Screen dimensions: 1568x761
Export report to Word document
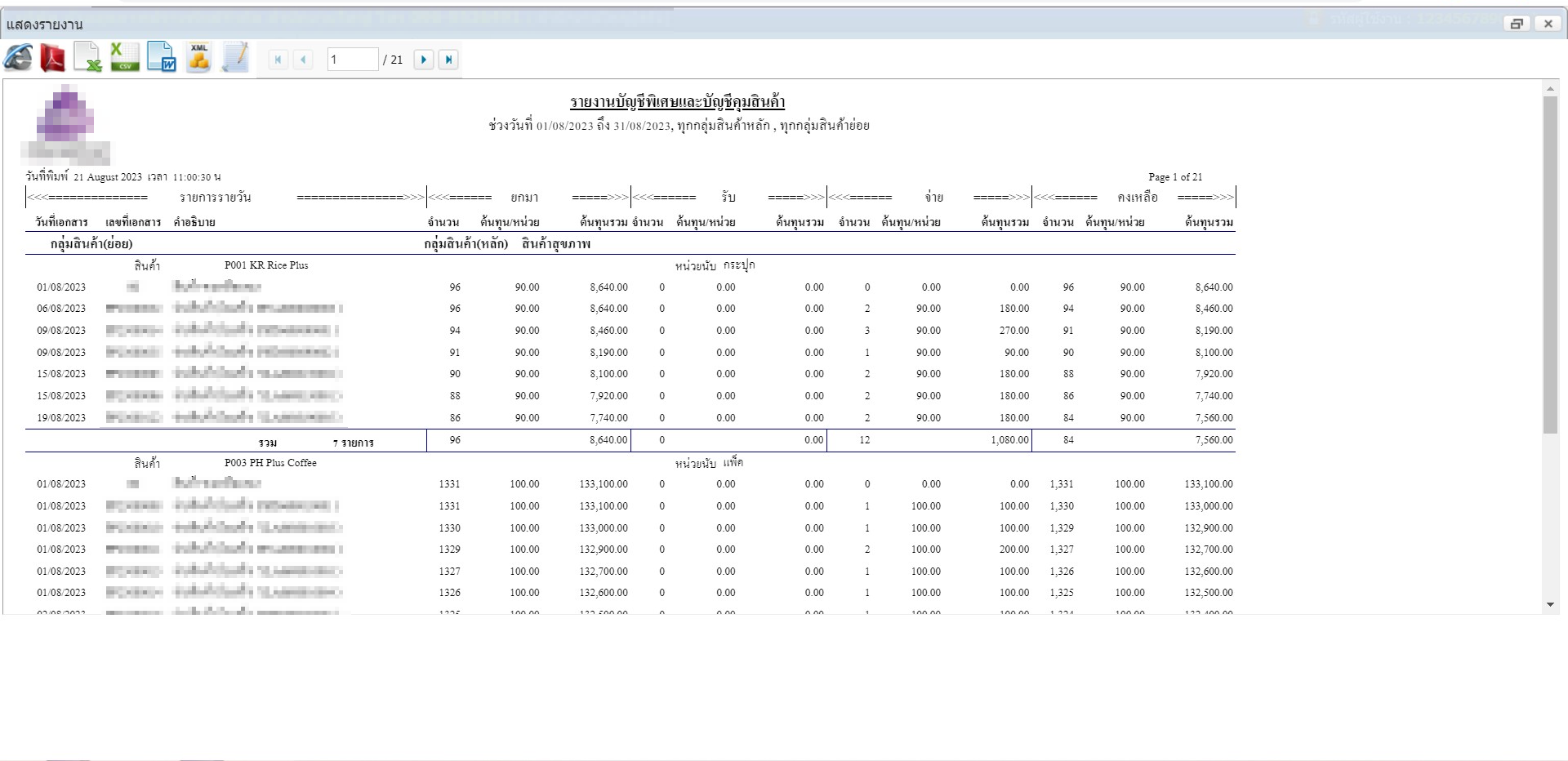tap(162, 58)
